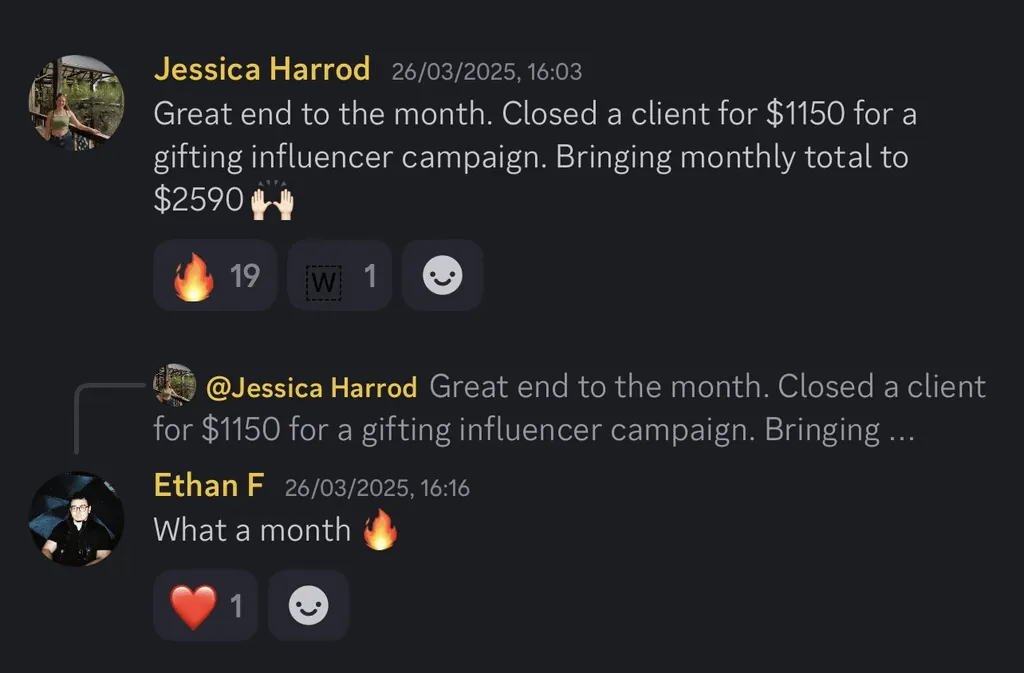This screenshot has width=1024, height=673.
Task: Click the 1 count beside heart reaction
Action: pos(236,606)
